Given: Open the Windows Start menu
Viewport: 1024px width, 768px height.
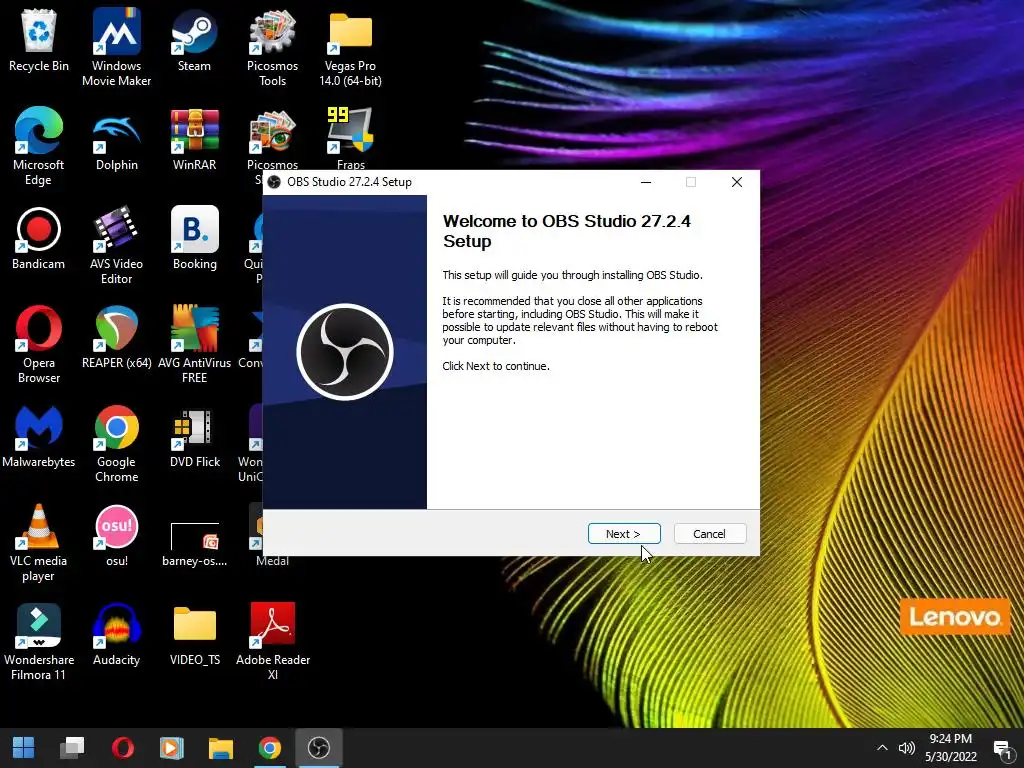Looking at the screenshot, I should [24, 748].
